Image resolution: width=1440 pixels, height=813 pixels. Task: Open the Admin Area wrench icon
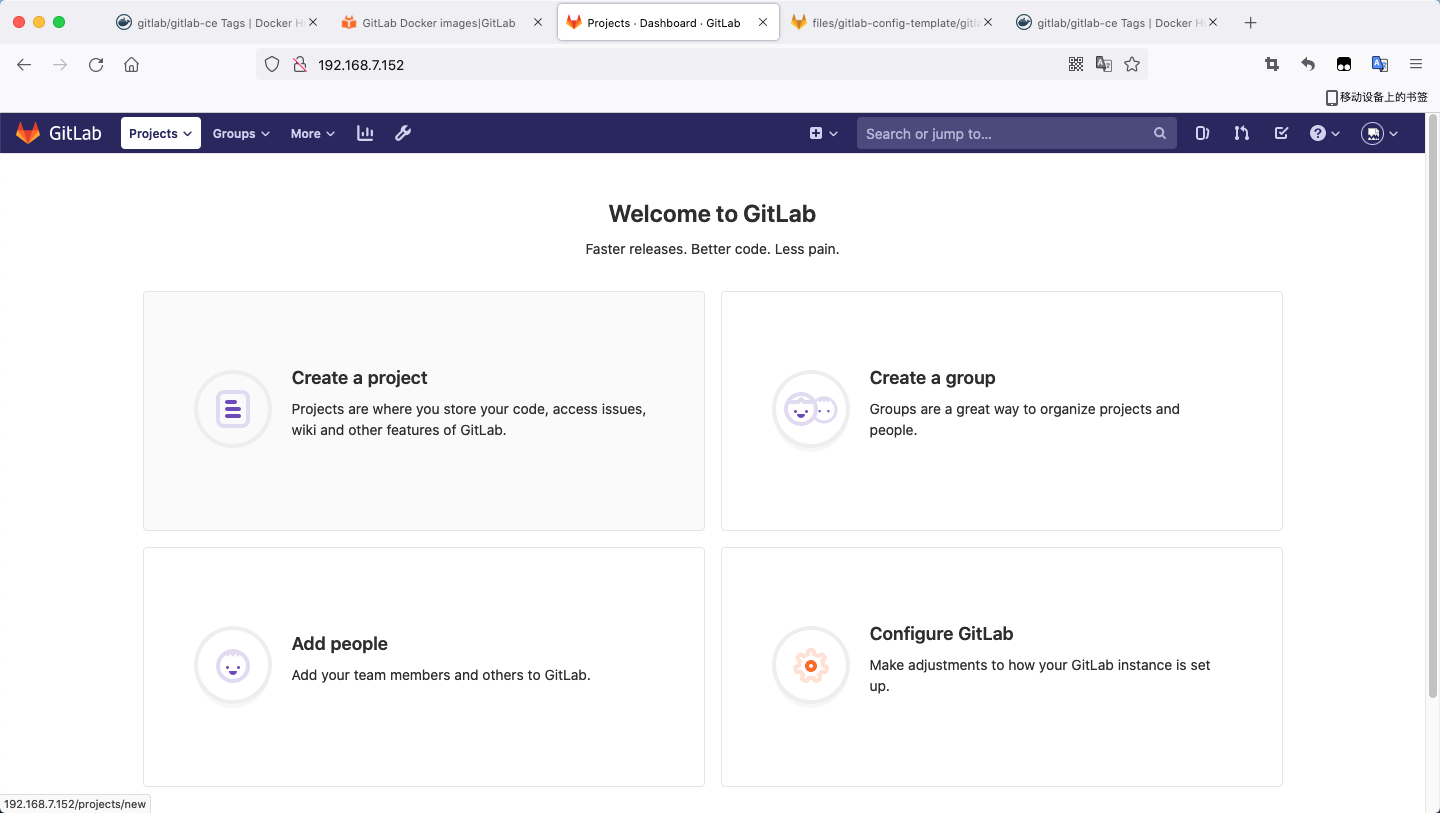coord(403,133)
